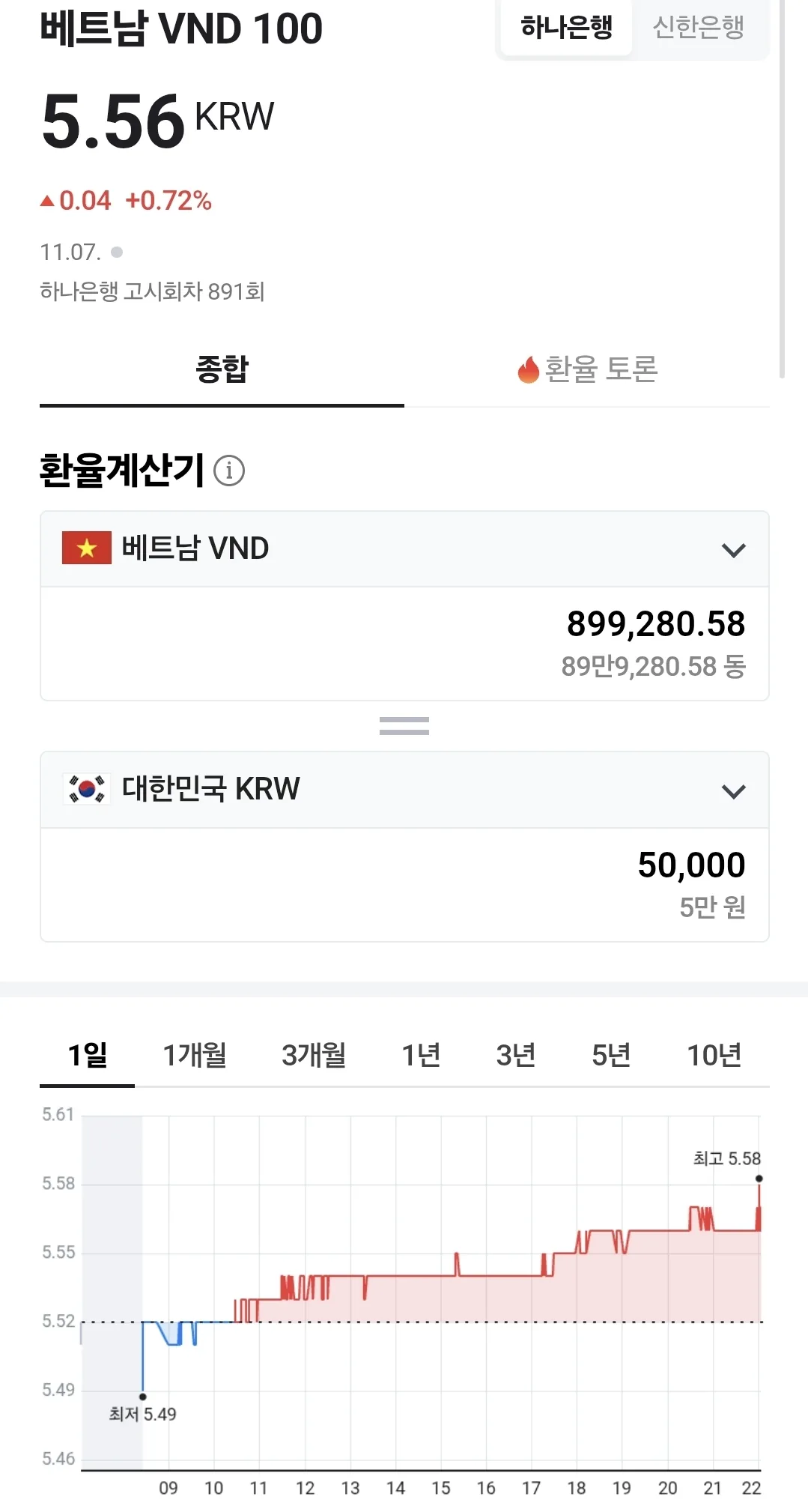808x1512 pixels.
Task: Click the 최고 5.58 chart marker
Action: [759, 1179]
